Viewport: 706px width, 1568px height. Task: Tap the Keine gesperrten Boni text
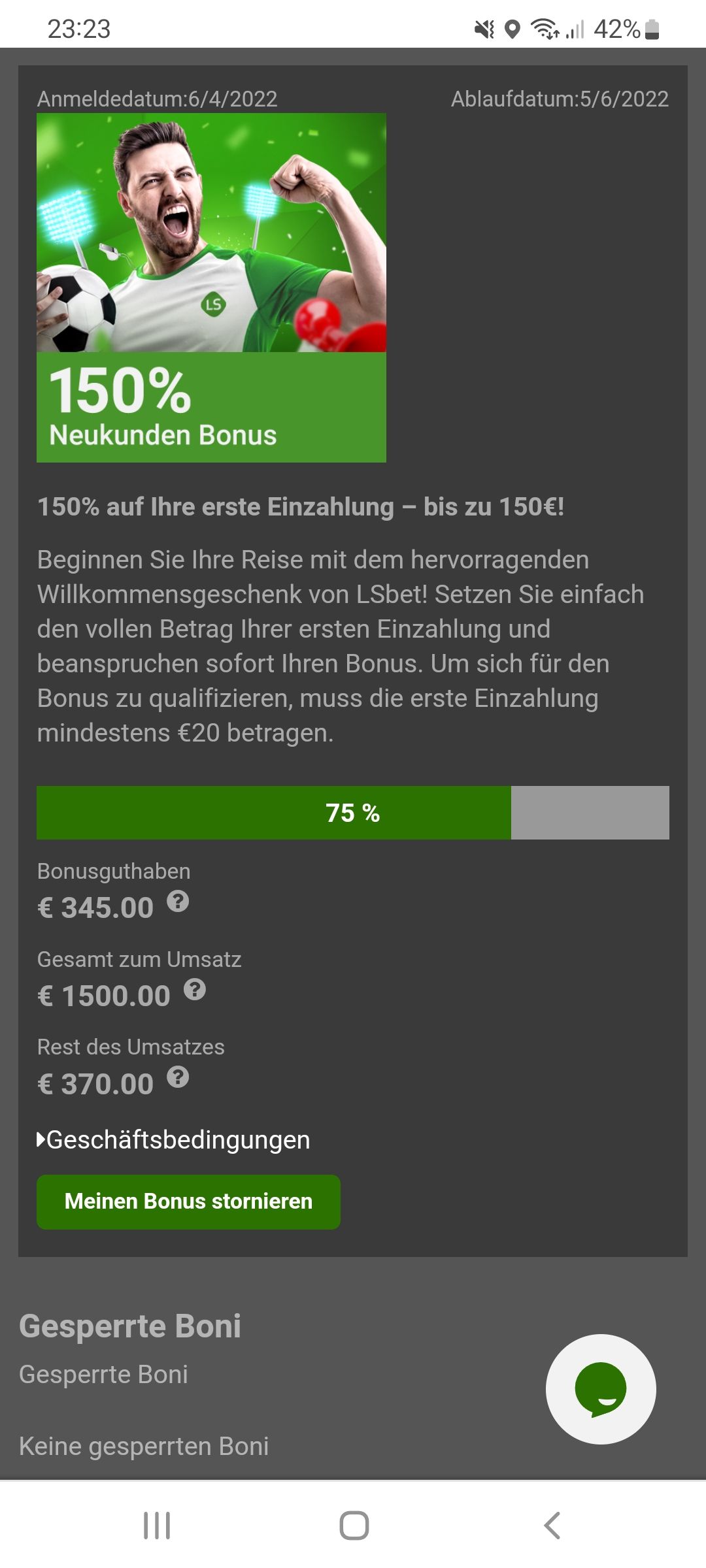(144, 1446)
